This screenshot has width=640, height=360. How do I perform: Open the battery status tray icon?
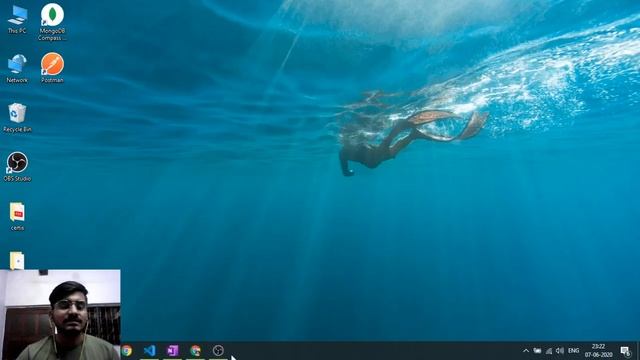[x=538, y=351]
